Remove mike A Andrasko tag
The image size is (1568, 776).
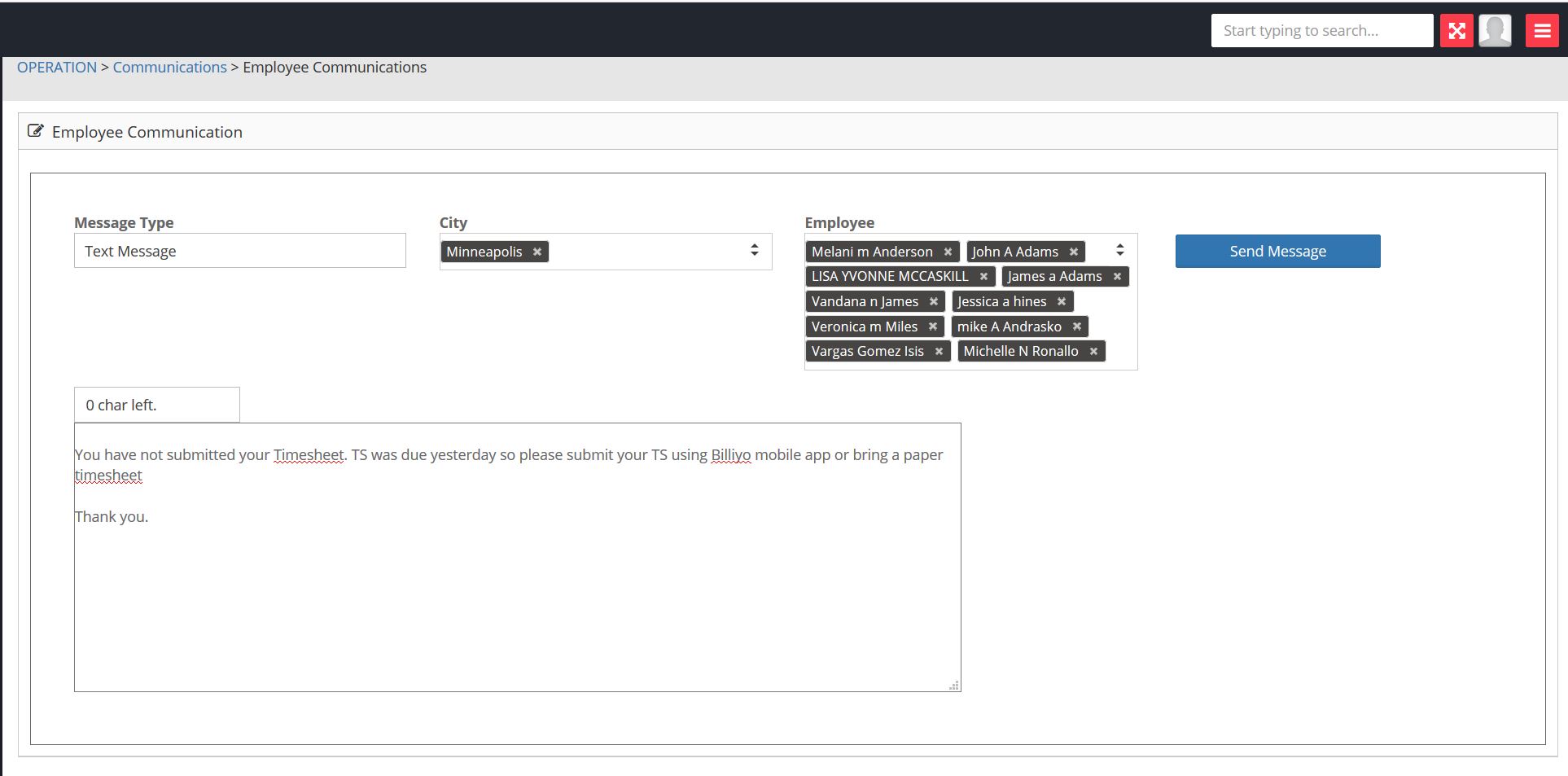1077,327
